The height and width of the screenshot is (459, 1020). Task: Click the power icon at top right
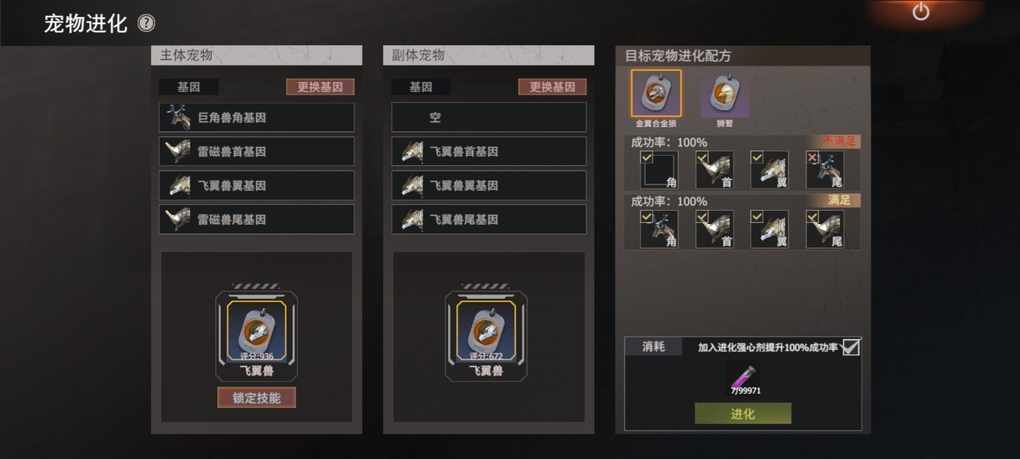[920, 11]
